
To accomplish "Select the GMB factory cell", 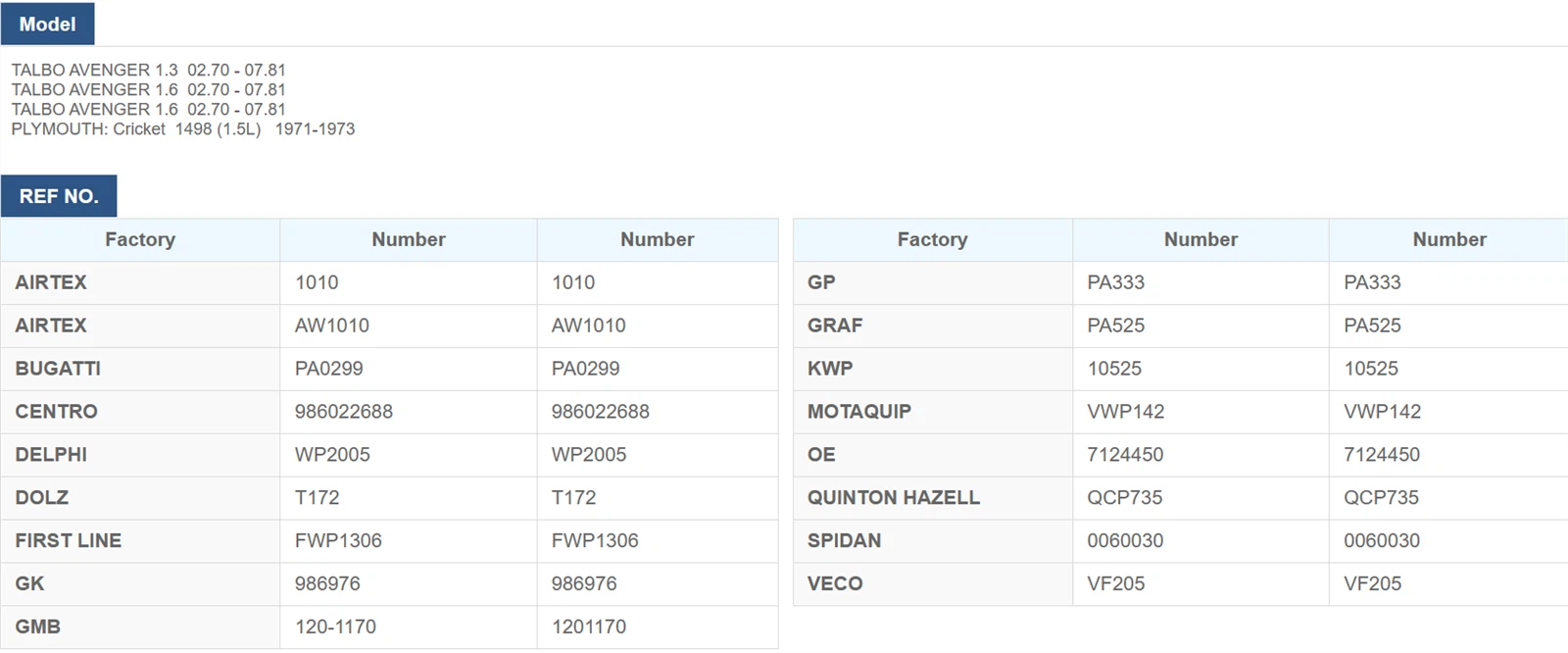I will pyautogui.click(x=38, y=628).
